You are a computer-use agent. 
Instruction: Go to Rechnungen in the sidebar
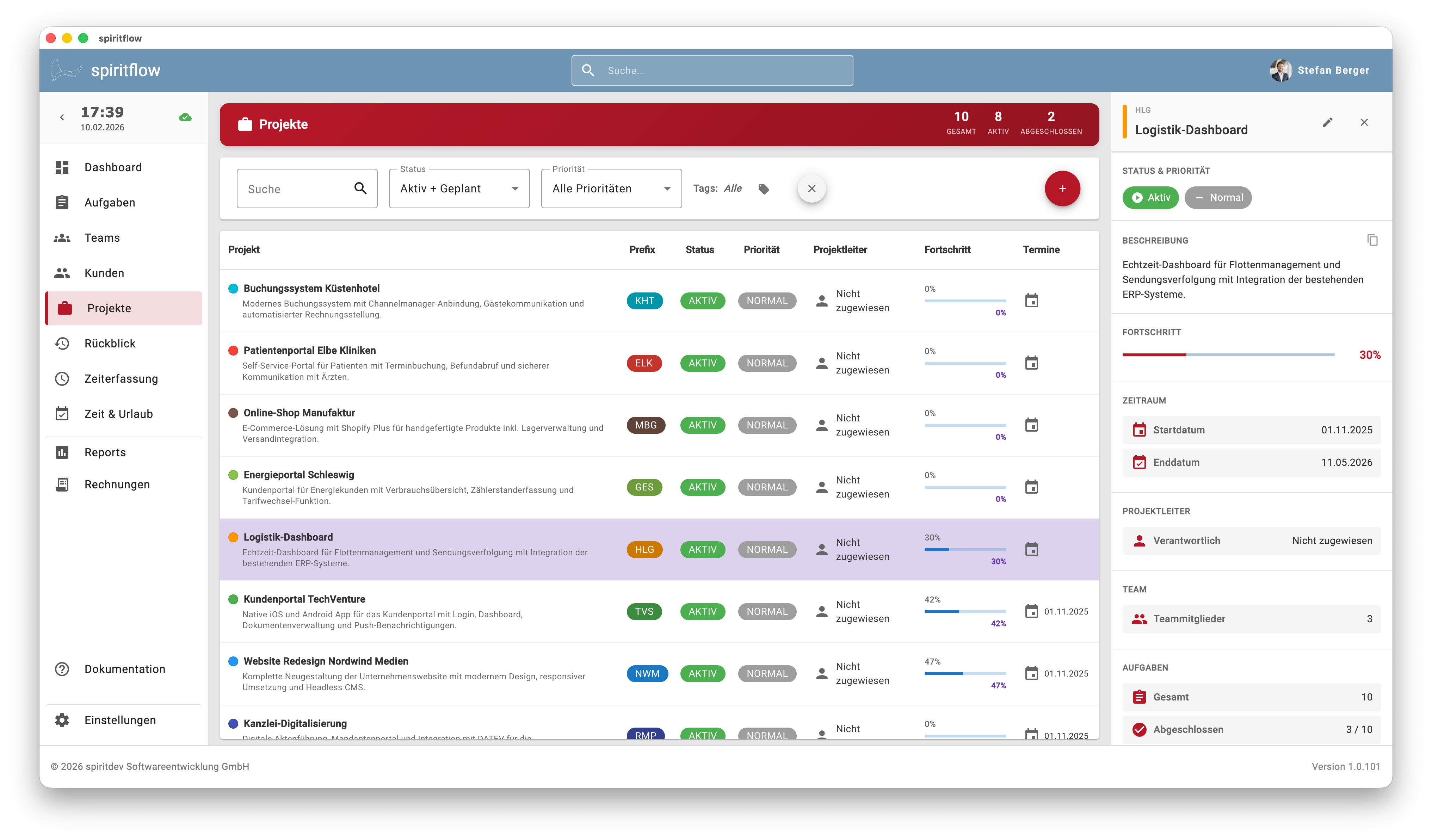117,484
